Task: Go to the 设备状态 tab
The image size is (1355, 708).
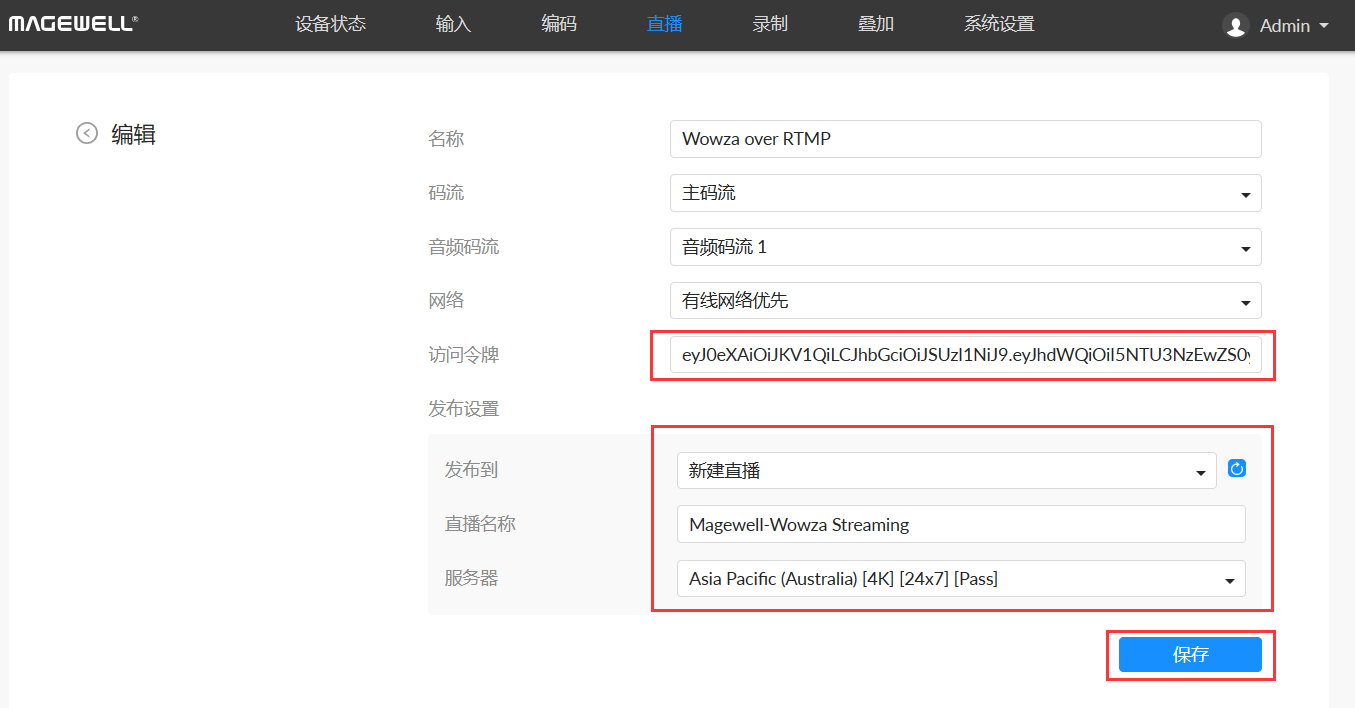Action: pyautogui.click(x=330, y=24)
